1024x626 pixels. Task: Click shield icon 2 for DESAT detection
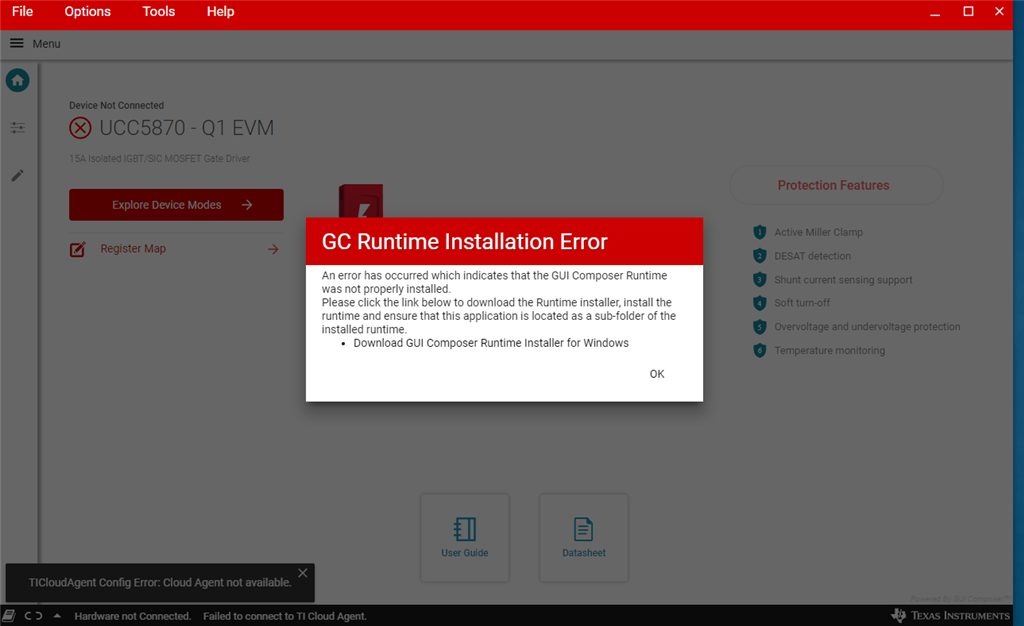(x=760, y=256)
